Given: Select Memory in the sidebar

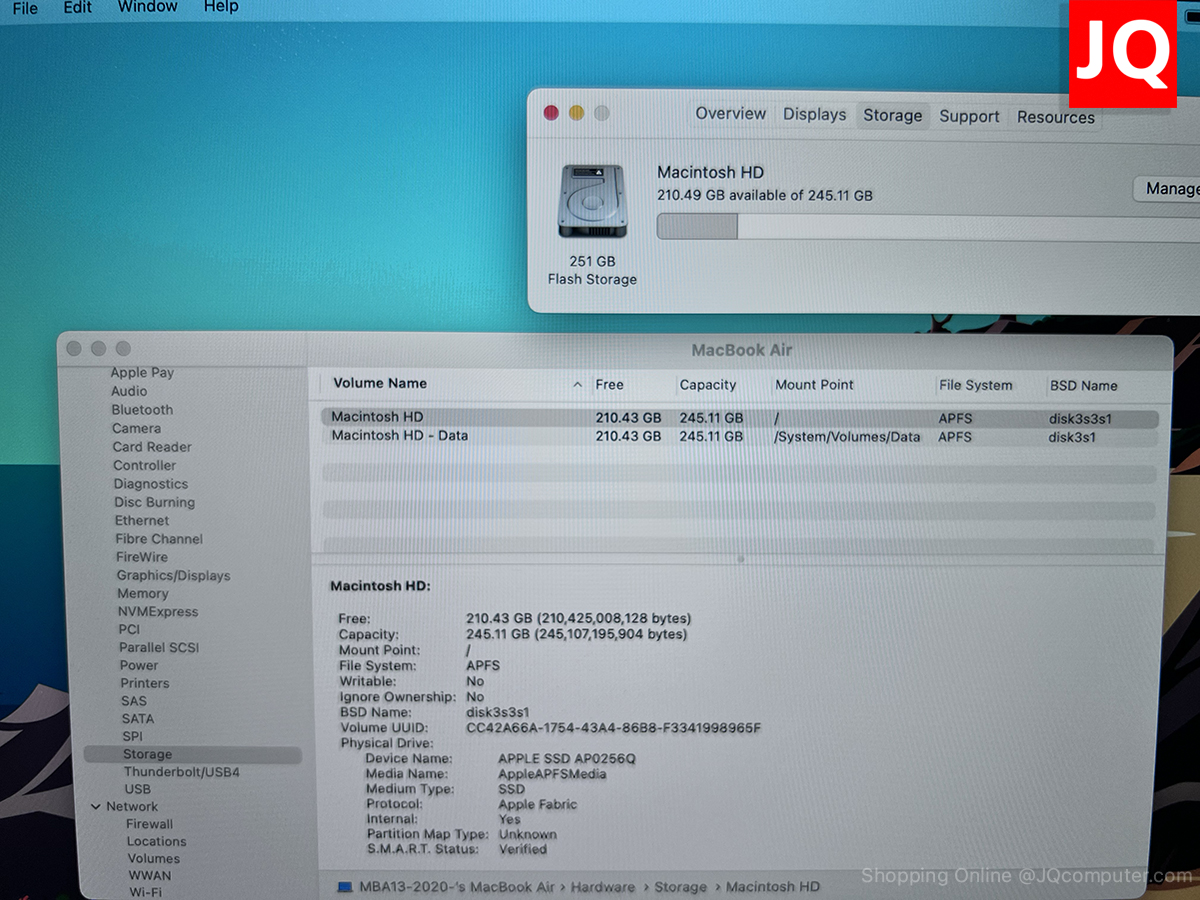Looking at the screenshot, I should 142,594.
